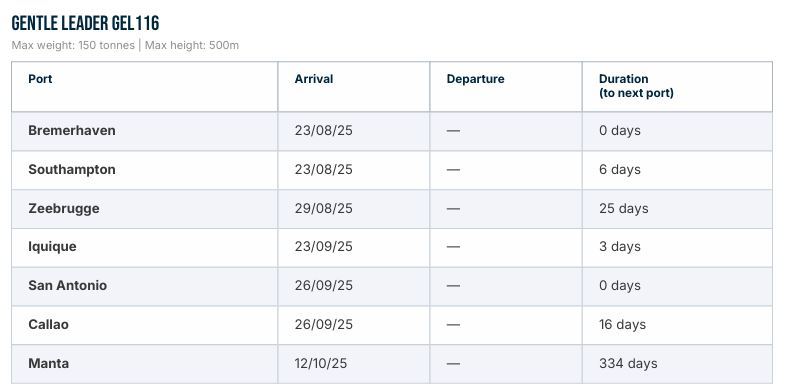Select the Port column header
Screen dimensions: 785x389
point(40,79)
